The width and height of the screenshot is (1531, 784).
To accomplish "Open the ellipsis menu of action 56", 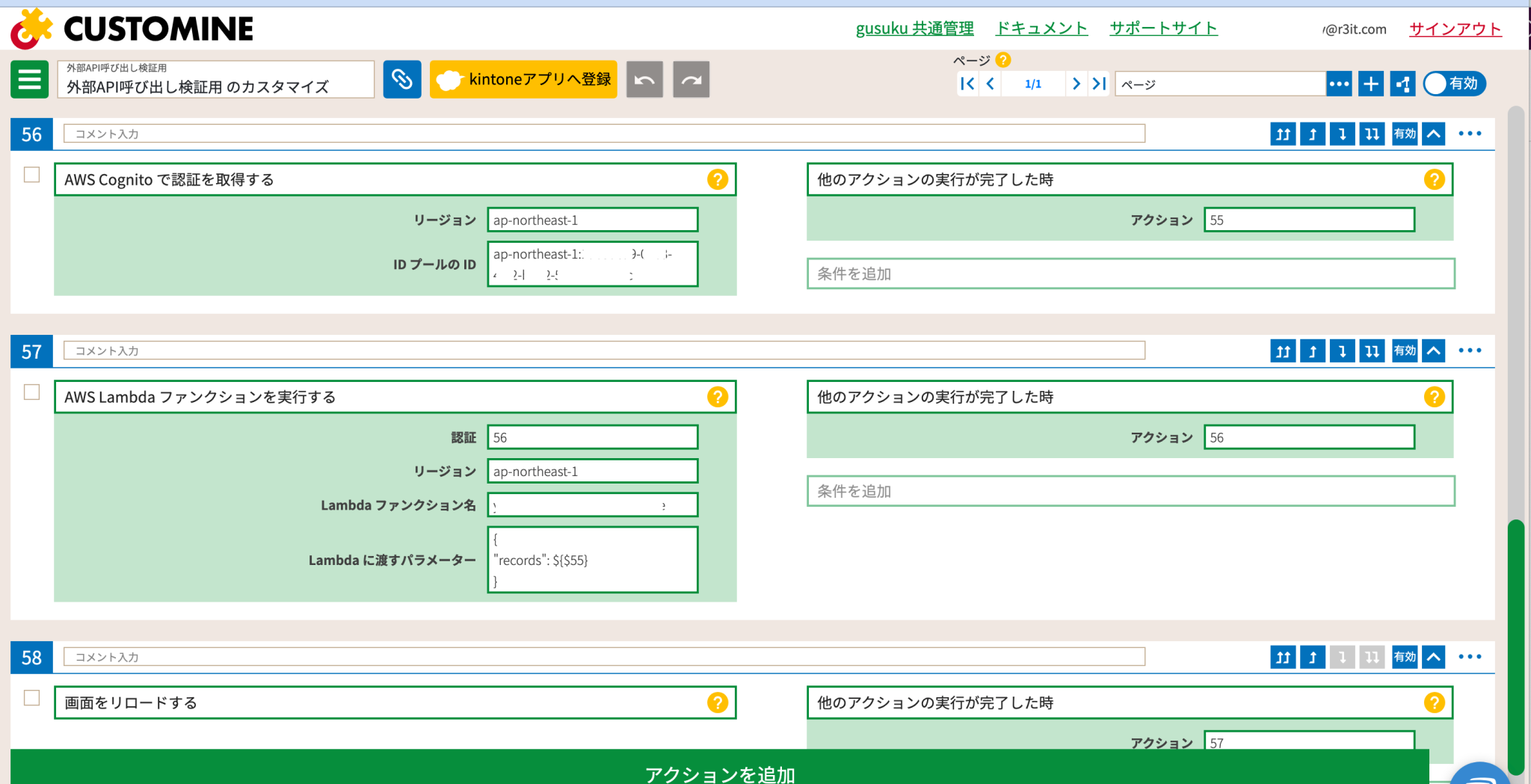I will (1470, 133).
